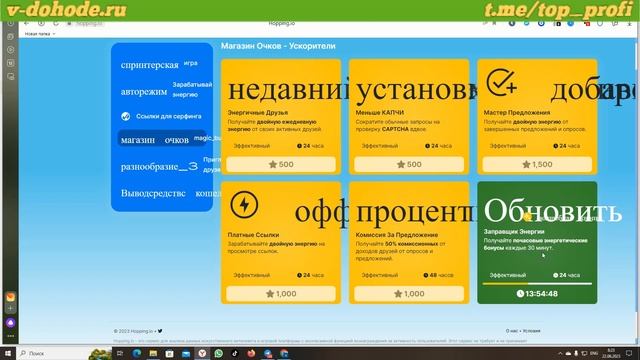Image resolution: width=640 pixels, height=360 pixels.
Task: Open the notification center in the taskbar
Action: tap(629, 353)
